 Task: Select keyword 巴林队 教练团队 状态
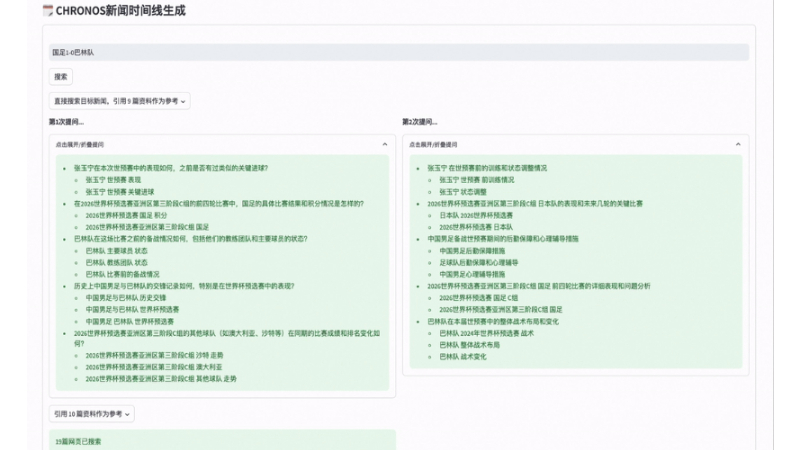tap(116, 262)
